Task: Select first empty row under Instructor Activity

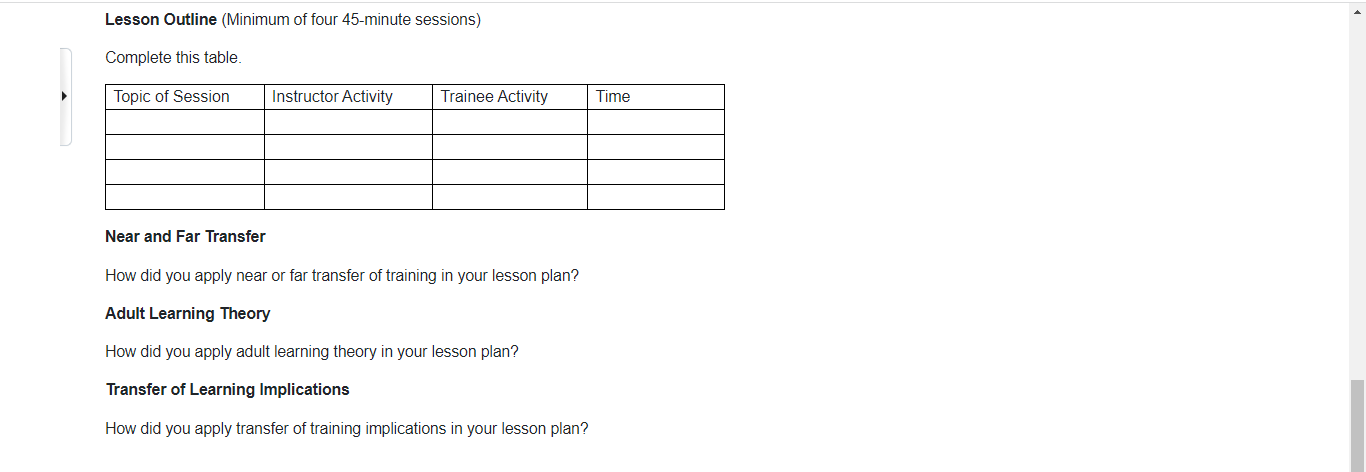Action: pos(348,122)
